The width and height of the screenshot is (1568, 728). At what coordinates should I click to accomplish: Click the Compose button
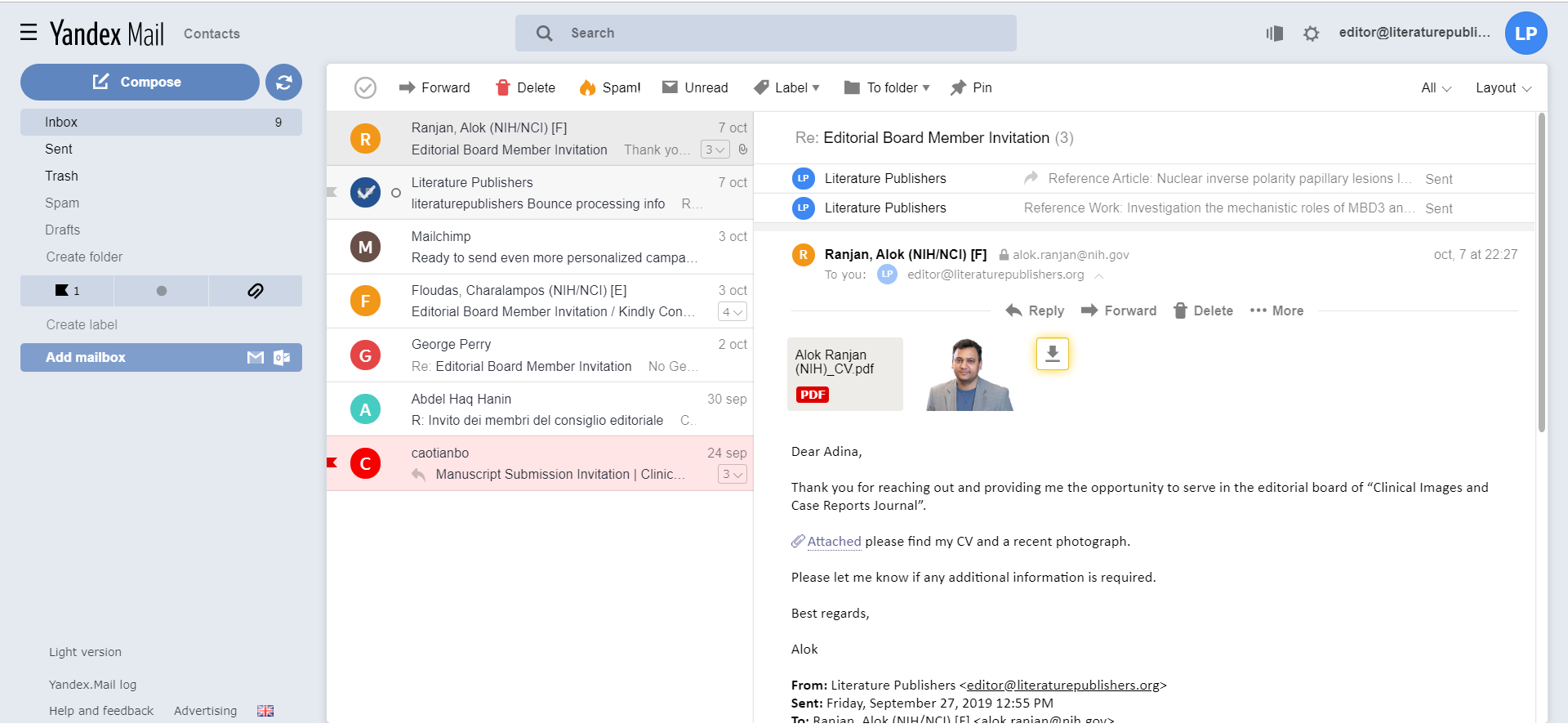tap(139, 83)
